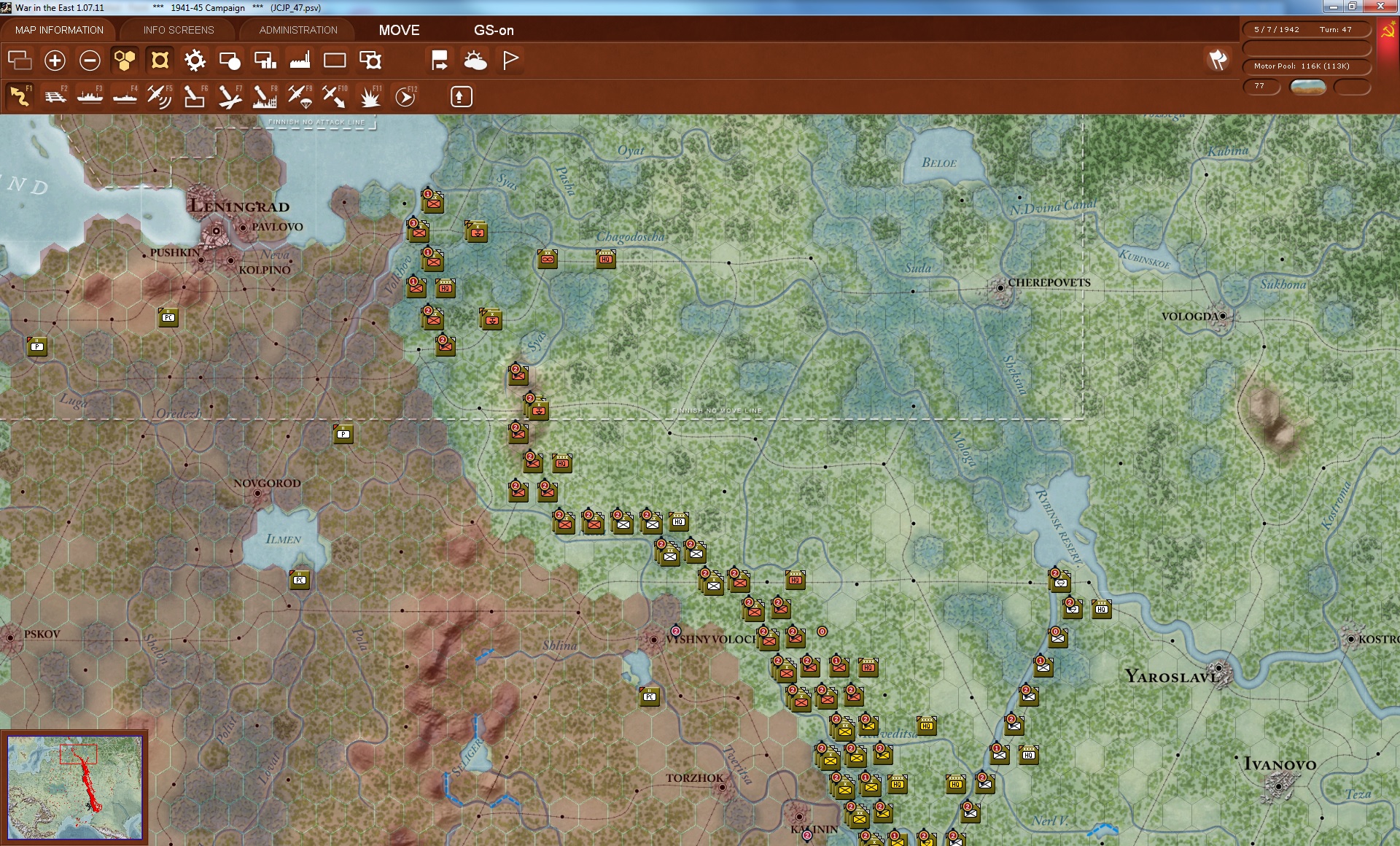Viewport: 1400px width, 846px height.
Task: Click the Motor Pool status field
Action: [x=1306, y=66]
